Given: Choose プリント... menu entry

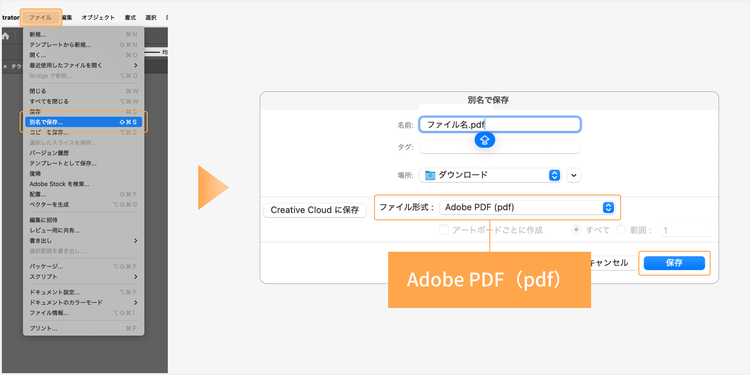Looking at the screenshot, I should point(83,329).
